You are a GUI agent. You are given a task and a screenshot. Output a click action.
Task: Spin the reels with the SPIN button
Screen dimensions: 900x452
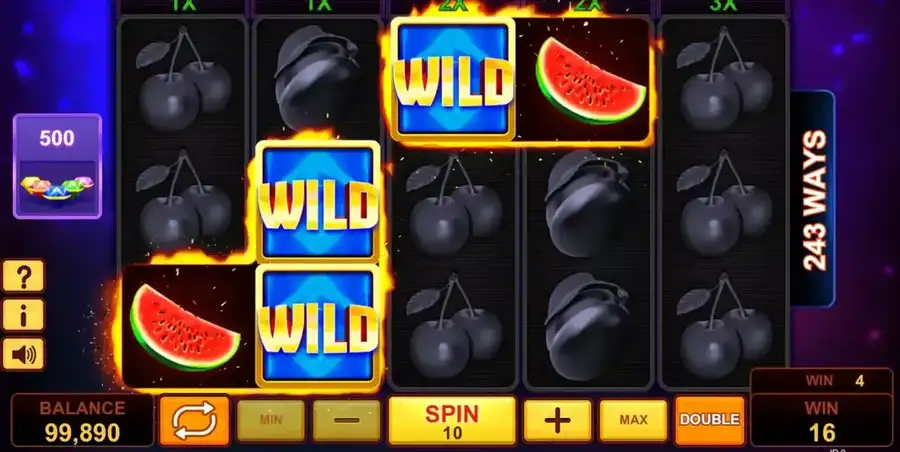tap(452, 420)
